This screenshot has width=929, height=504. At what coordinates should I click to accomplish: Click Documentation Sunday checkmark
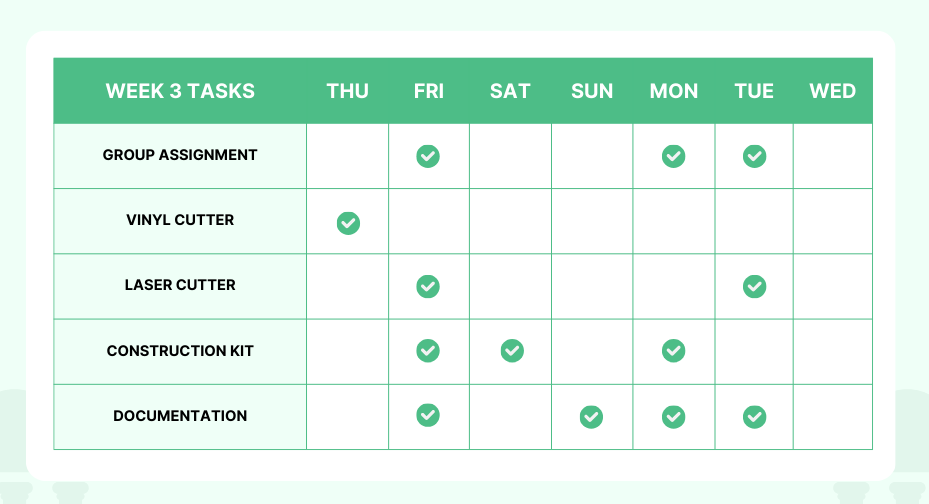(x=591, y=416)
